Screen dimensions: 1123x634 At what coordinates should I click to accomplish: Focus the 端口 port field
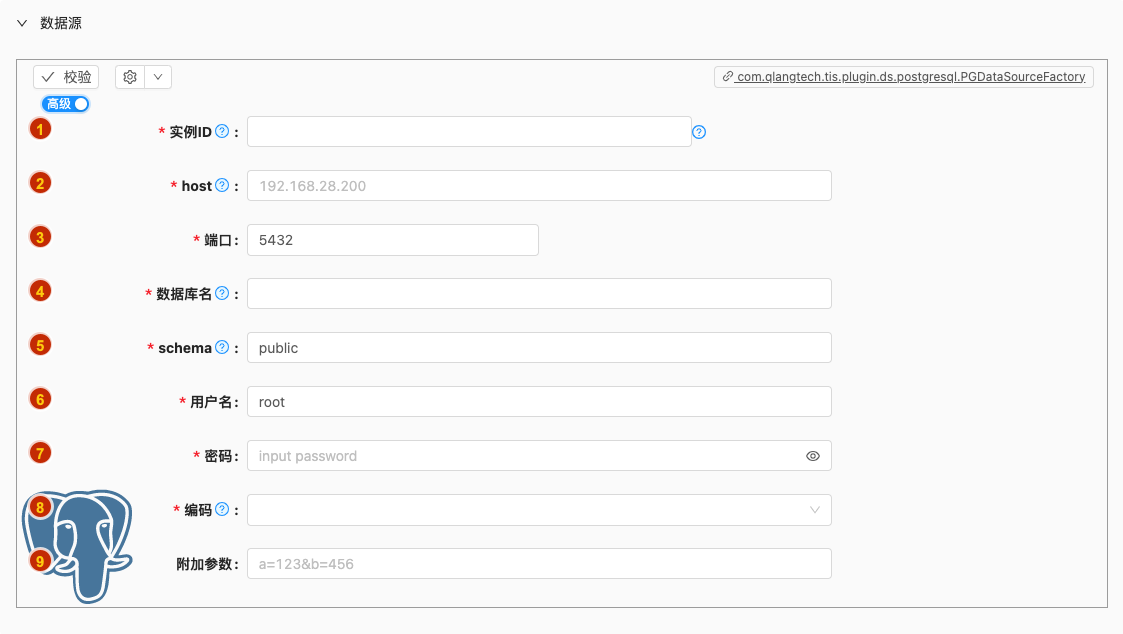(x=392, y=240)
